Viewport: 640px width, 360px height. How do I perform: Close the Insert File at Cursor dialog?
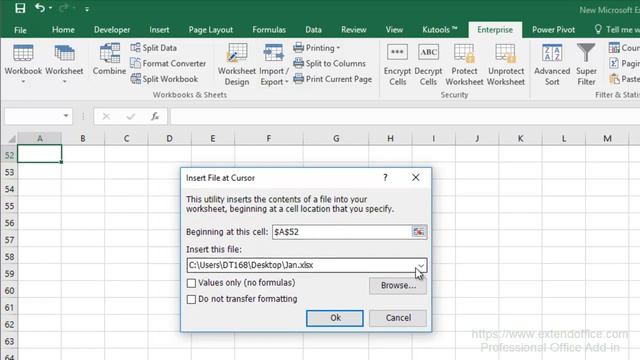pyautogui.click(x=416, y=178)
